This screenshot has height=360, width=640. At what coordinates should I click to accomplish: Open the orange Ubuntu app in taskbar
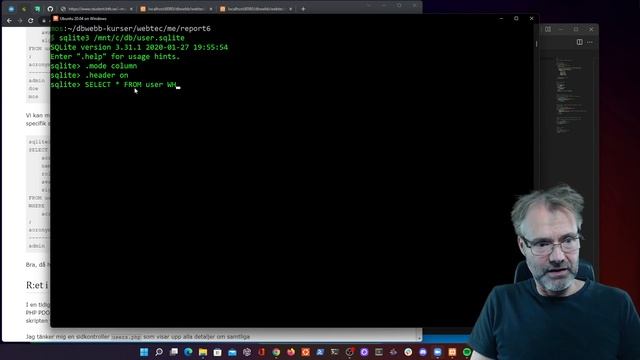[x=306, y=352]
